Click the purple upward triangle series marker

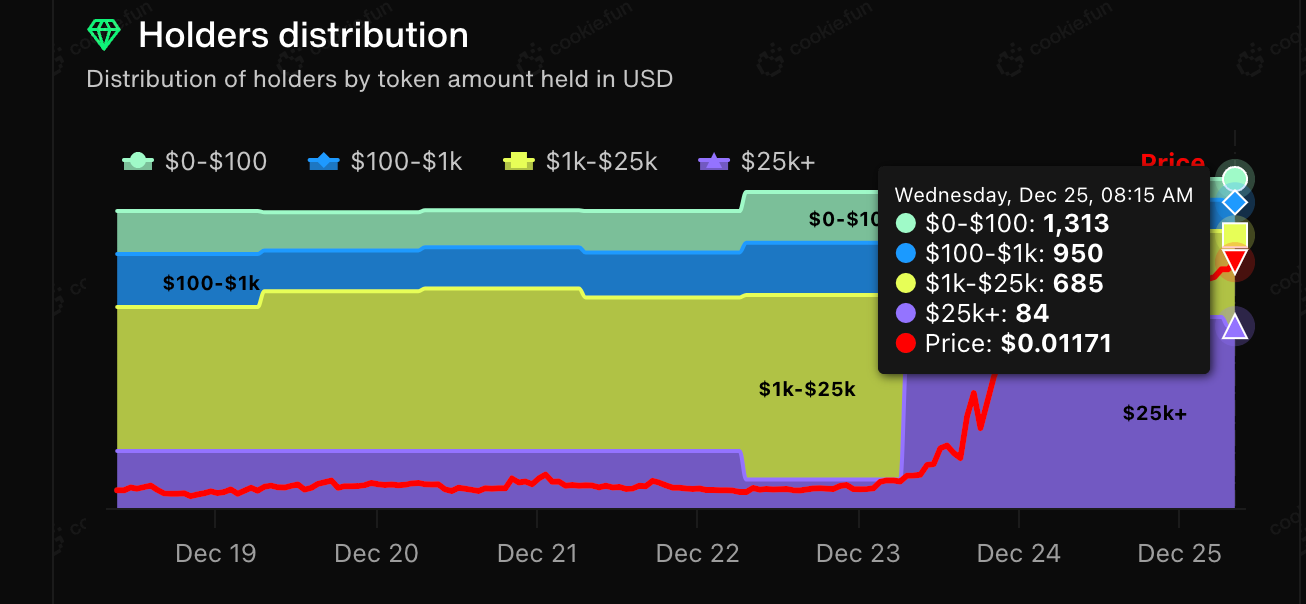1235,326
